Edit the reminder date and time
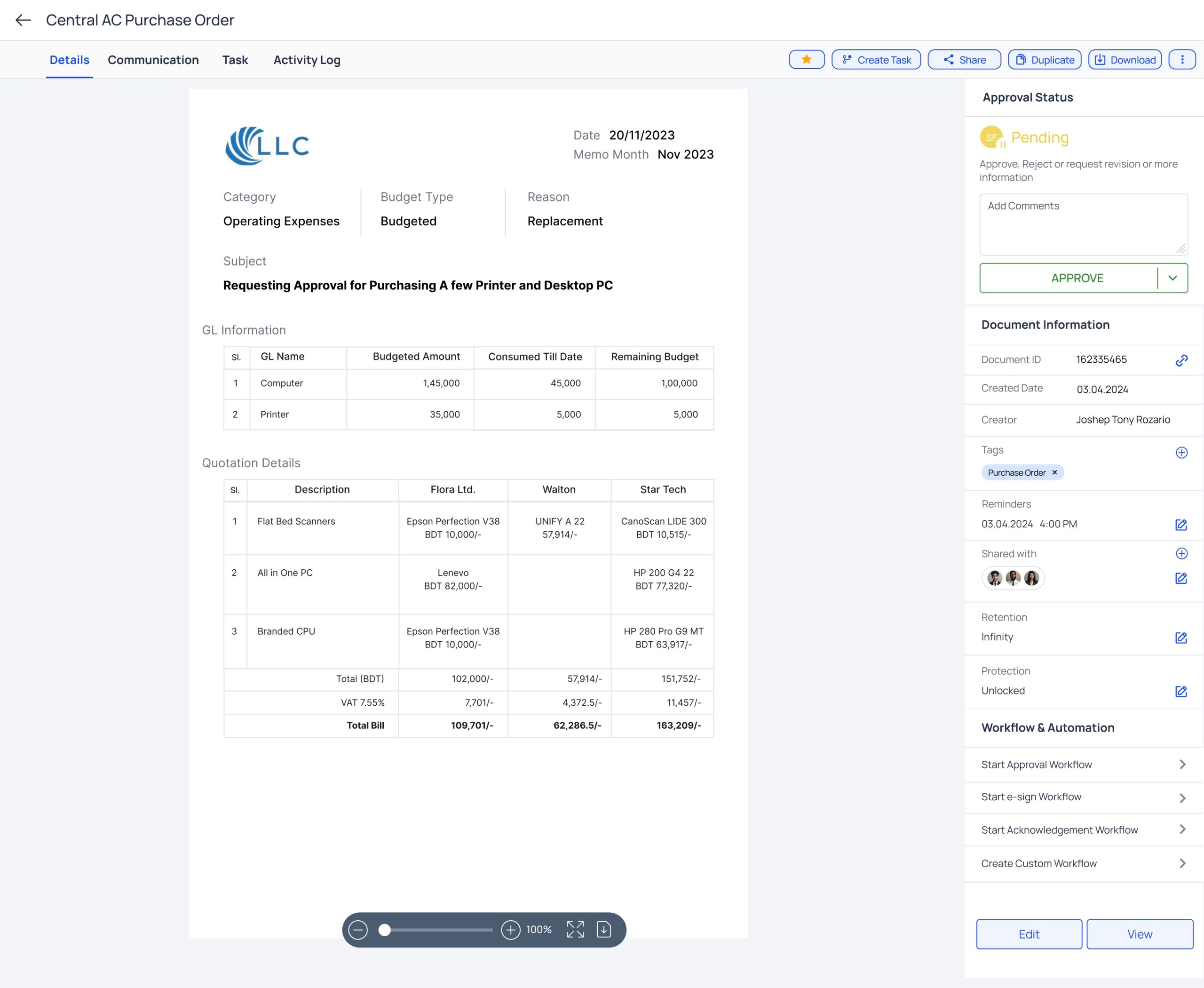The width and height of the screenshot is (1204, 988). click(x=1180, y=525)
